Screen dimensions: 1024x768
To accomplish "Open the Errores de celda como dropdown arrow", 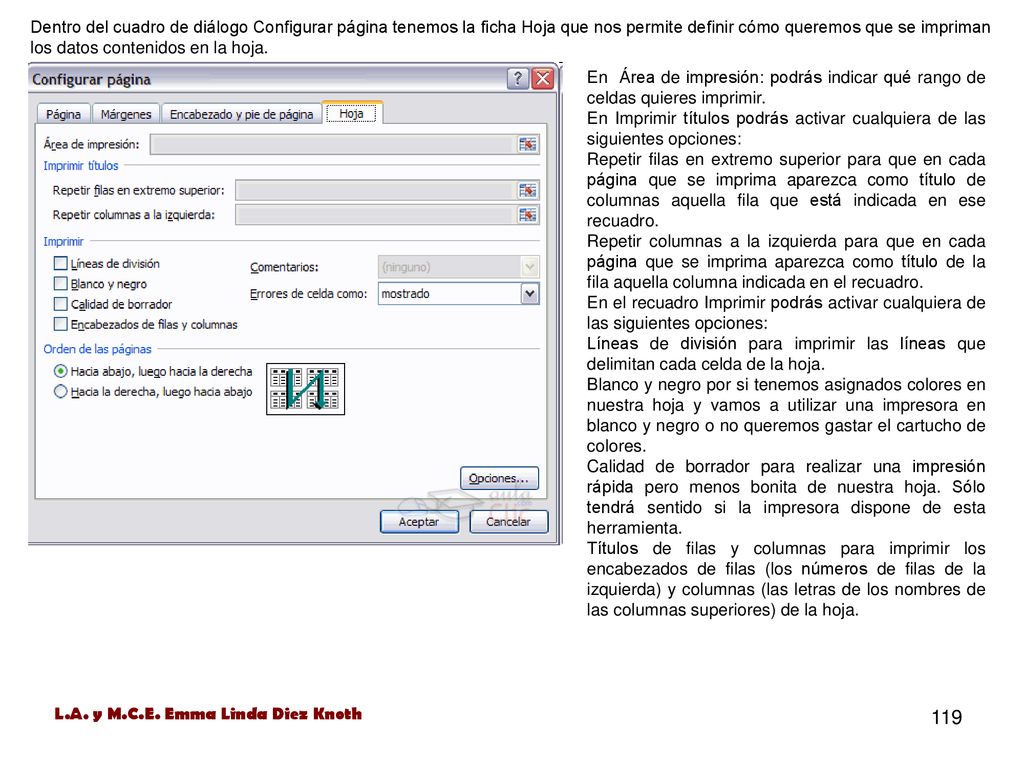I will click(x=530, y=294).
